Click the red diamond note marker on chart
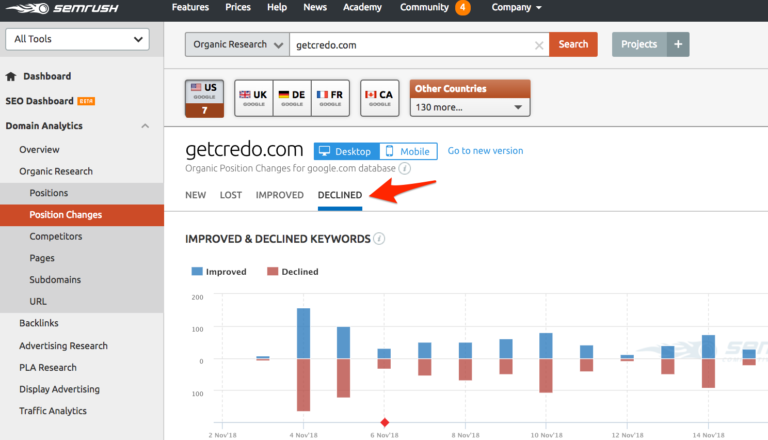The height and width of the screenshot is (440, 768). click(x=384, y=422)
